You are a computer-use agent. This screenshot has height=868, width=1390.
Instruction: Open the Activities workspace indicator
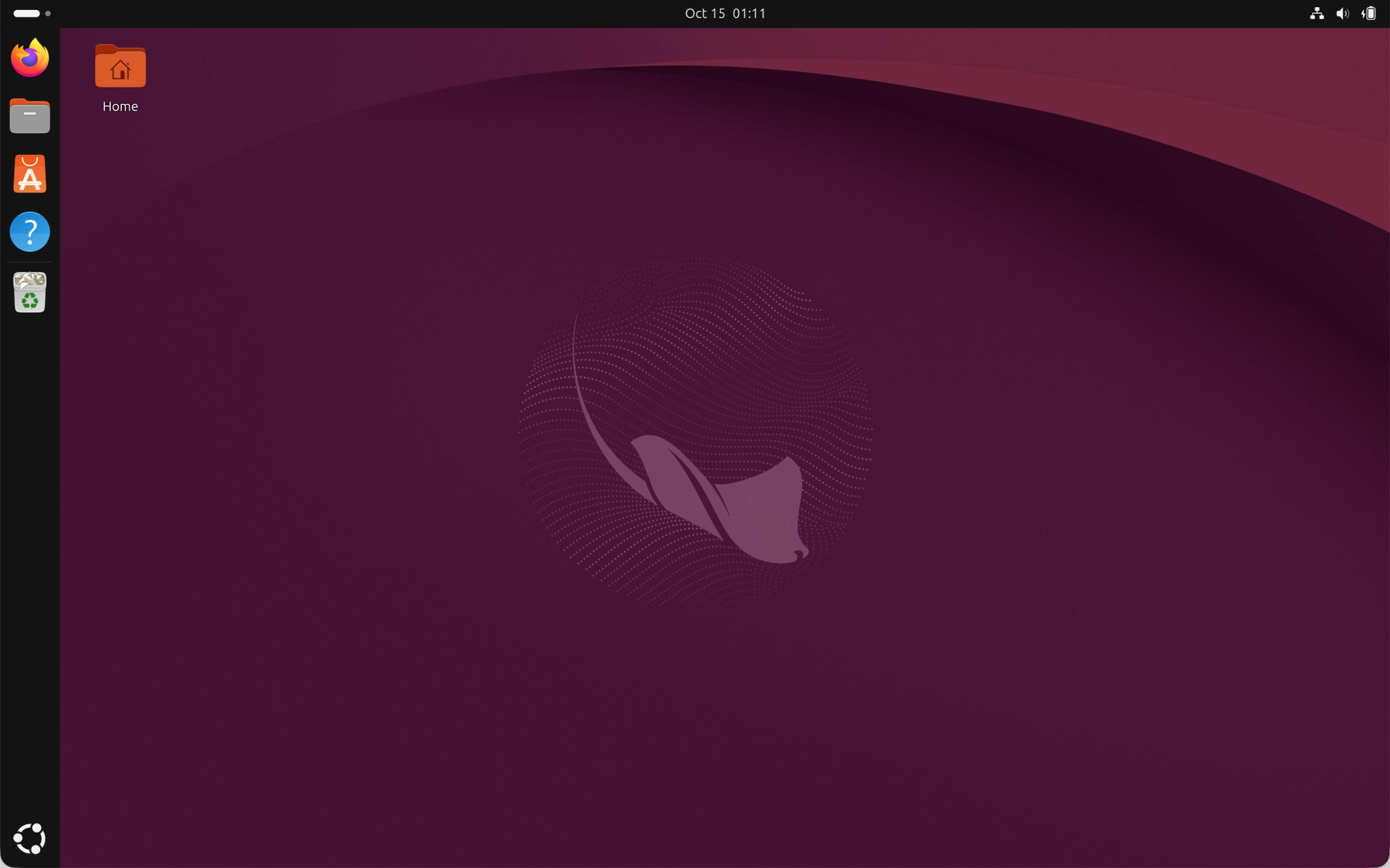32,13
